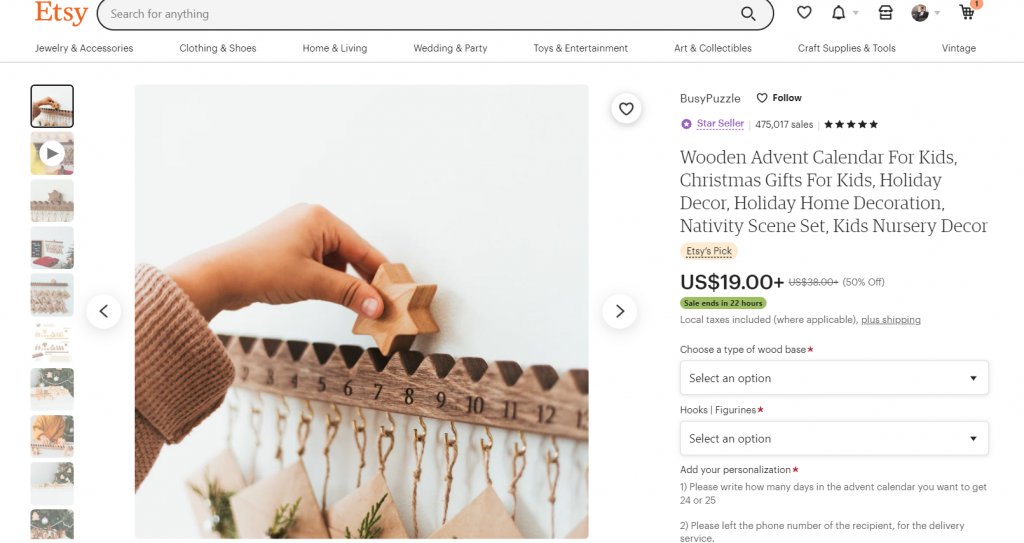Open Craft Supplies & Tools category
Screen dimensions: 1024x543
pos(846,48)
